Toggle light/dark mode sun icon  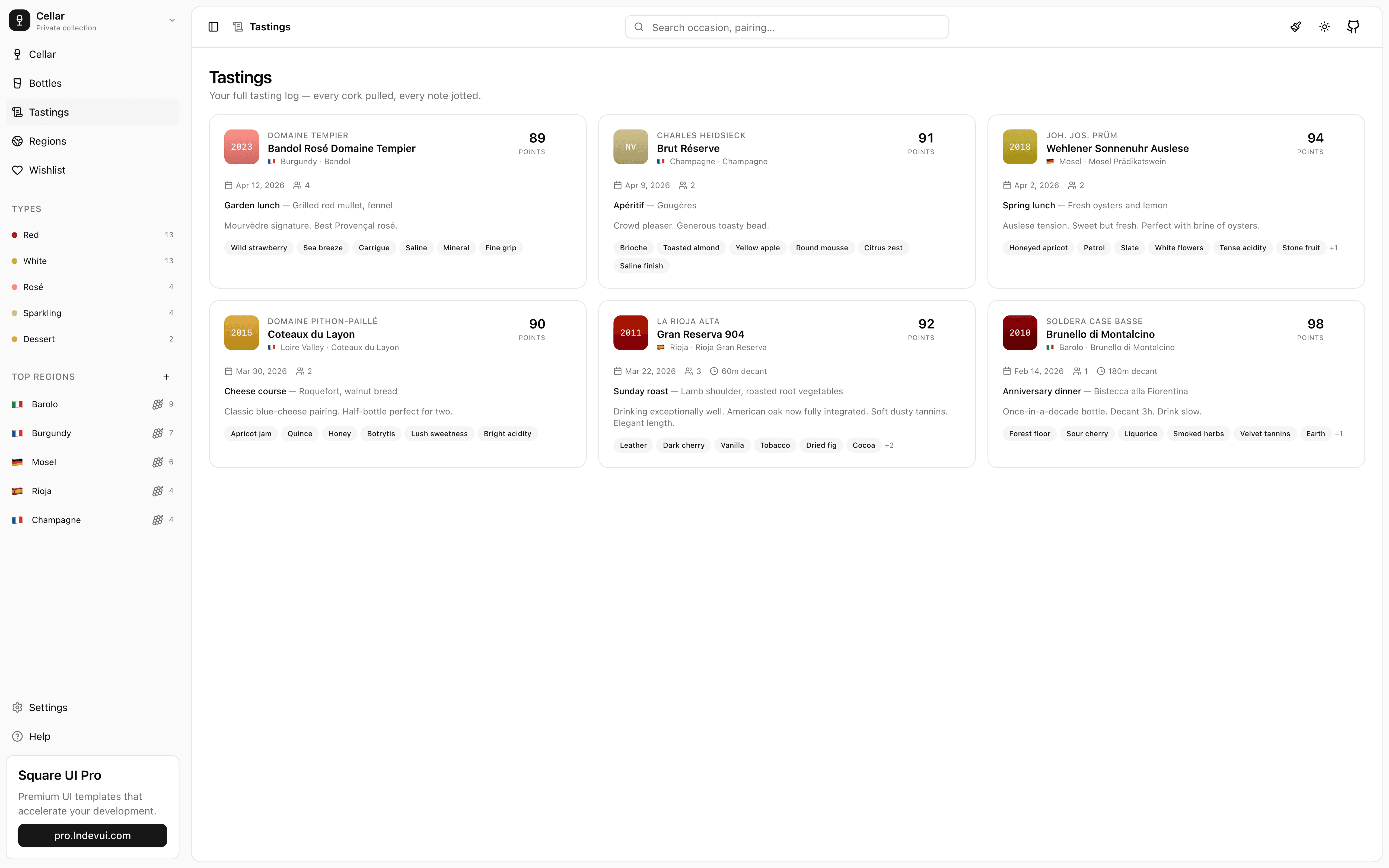tap(1324, 27)
